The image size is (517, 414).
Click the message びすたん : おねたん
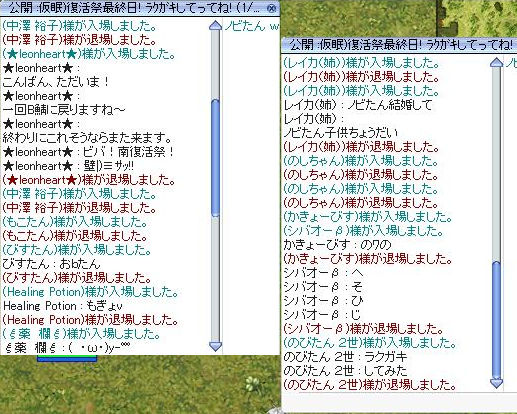click(x=51, y=264)
